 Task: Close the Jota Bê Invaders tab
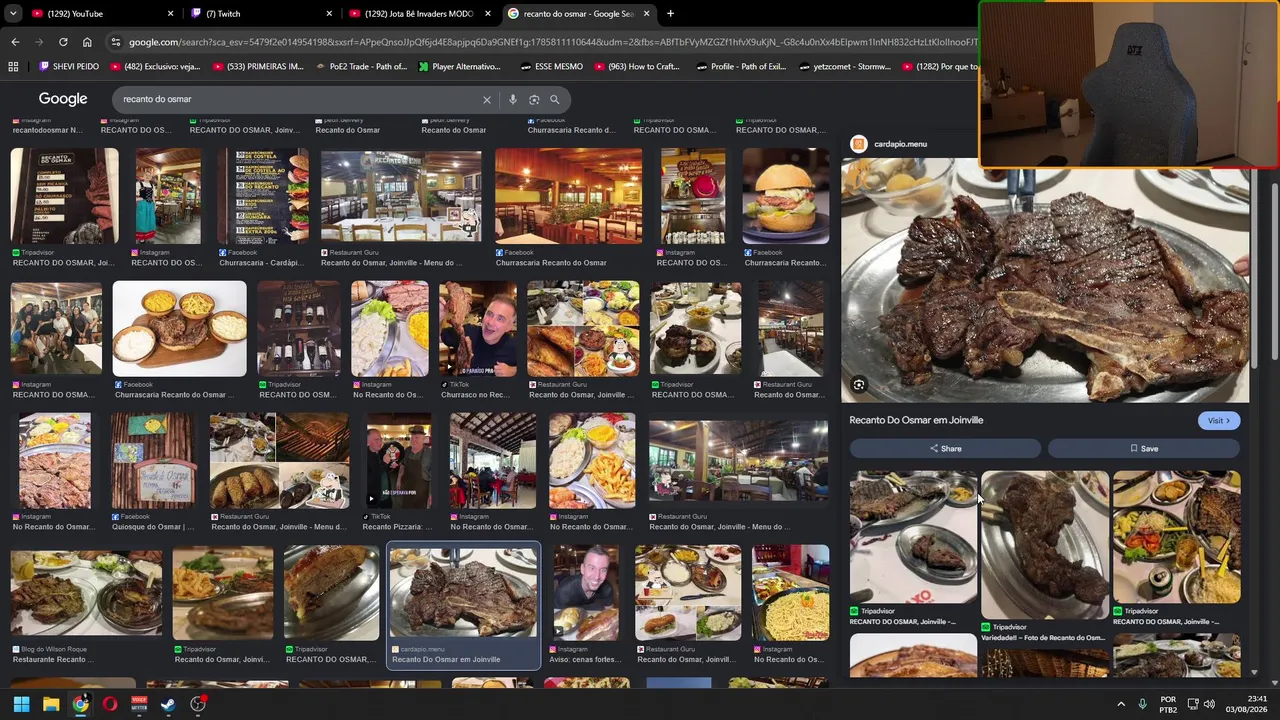tap(488, 14)
